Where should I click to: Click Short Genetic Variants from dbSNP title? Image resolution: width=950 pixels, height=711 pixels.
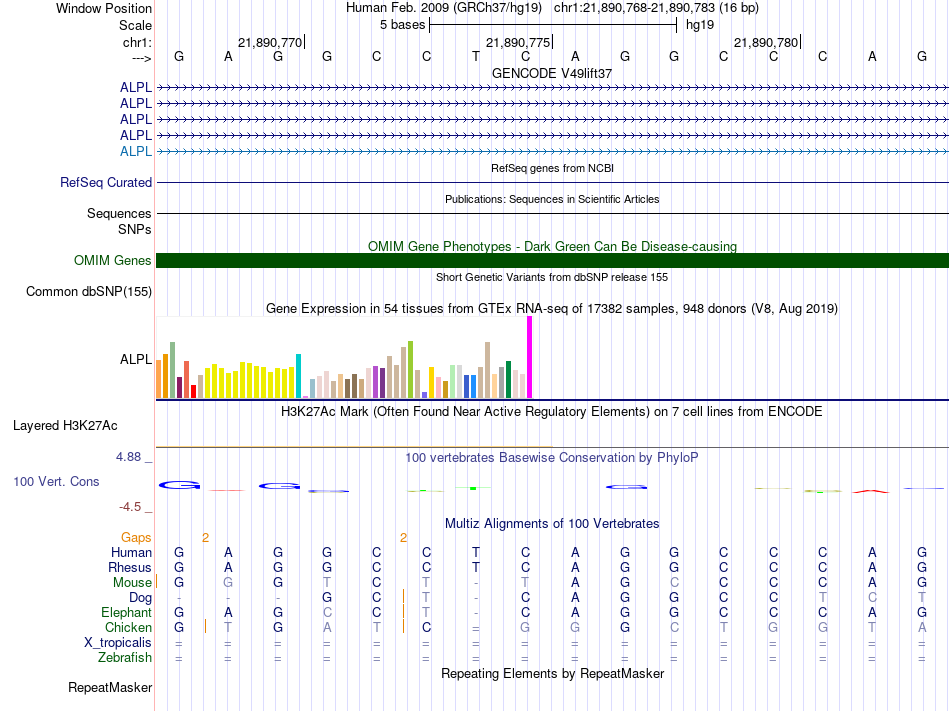552,277
